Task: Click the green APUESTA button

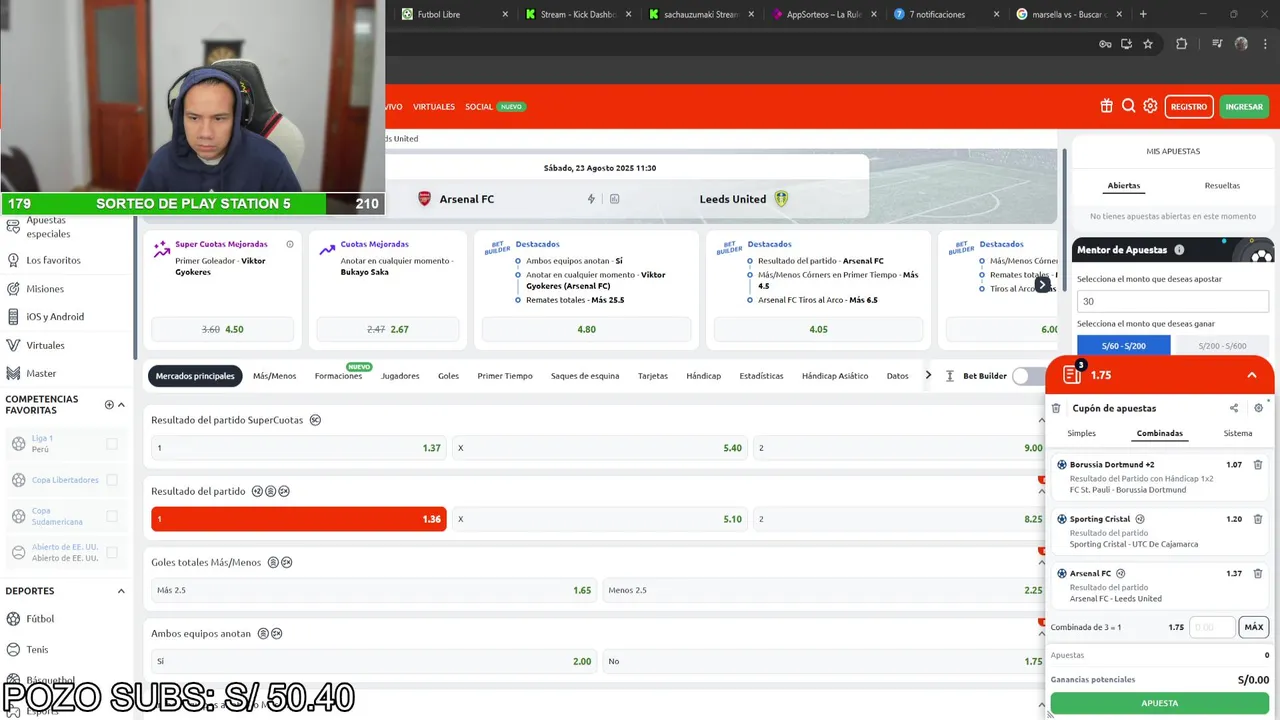Action: click(1160, 703)
